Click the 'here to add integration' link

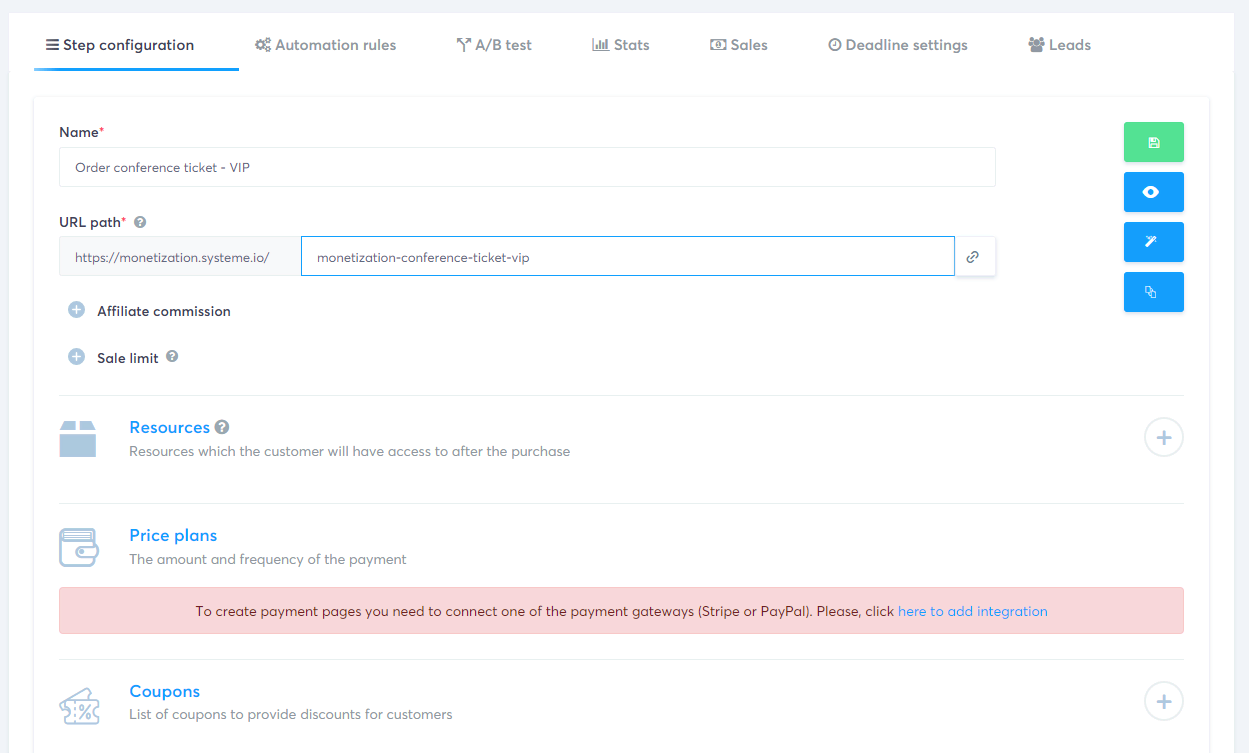[973, 611]
